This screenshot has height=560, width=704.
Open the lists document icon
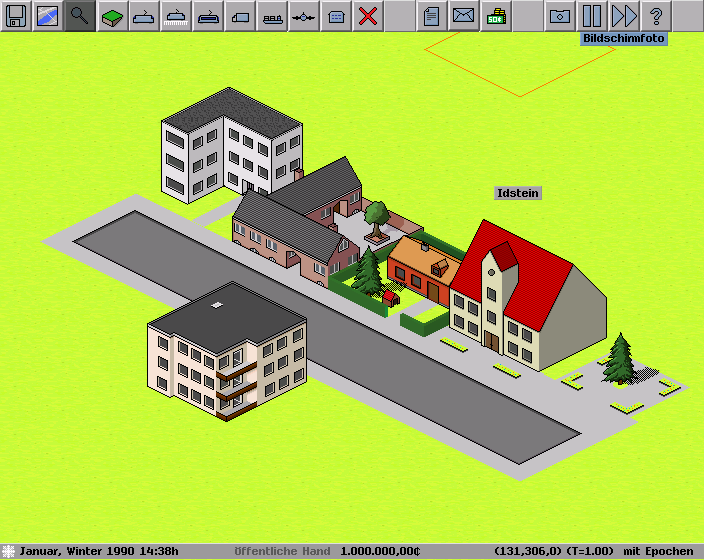tap(432, 16)
